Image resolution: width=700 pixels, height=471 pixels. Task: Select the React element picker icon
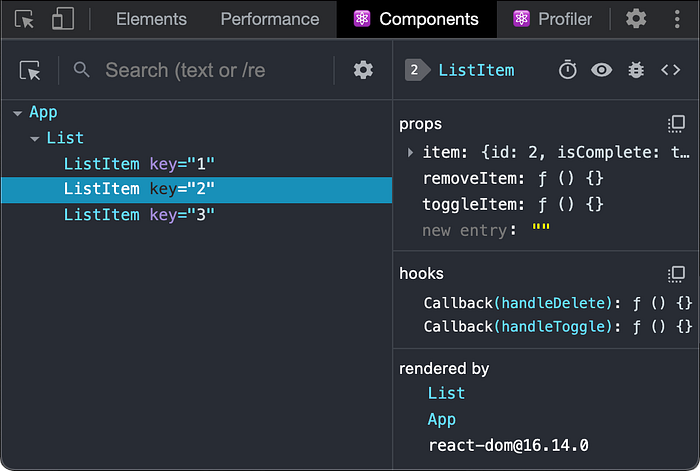[31, 70]
